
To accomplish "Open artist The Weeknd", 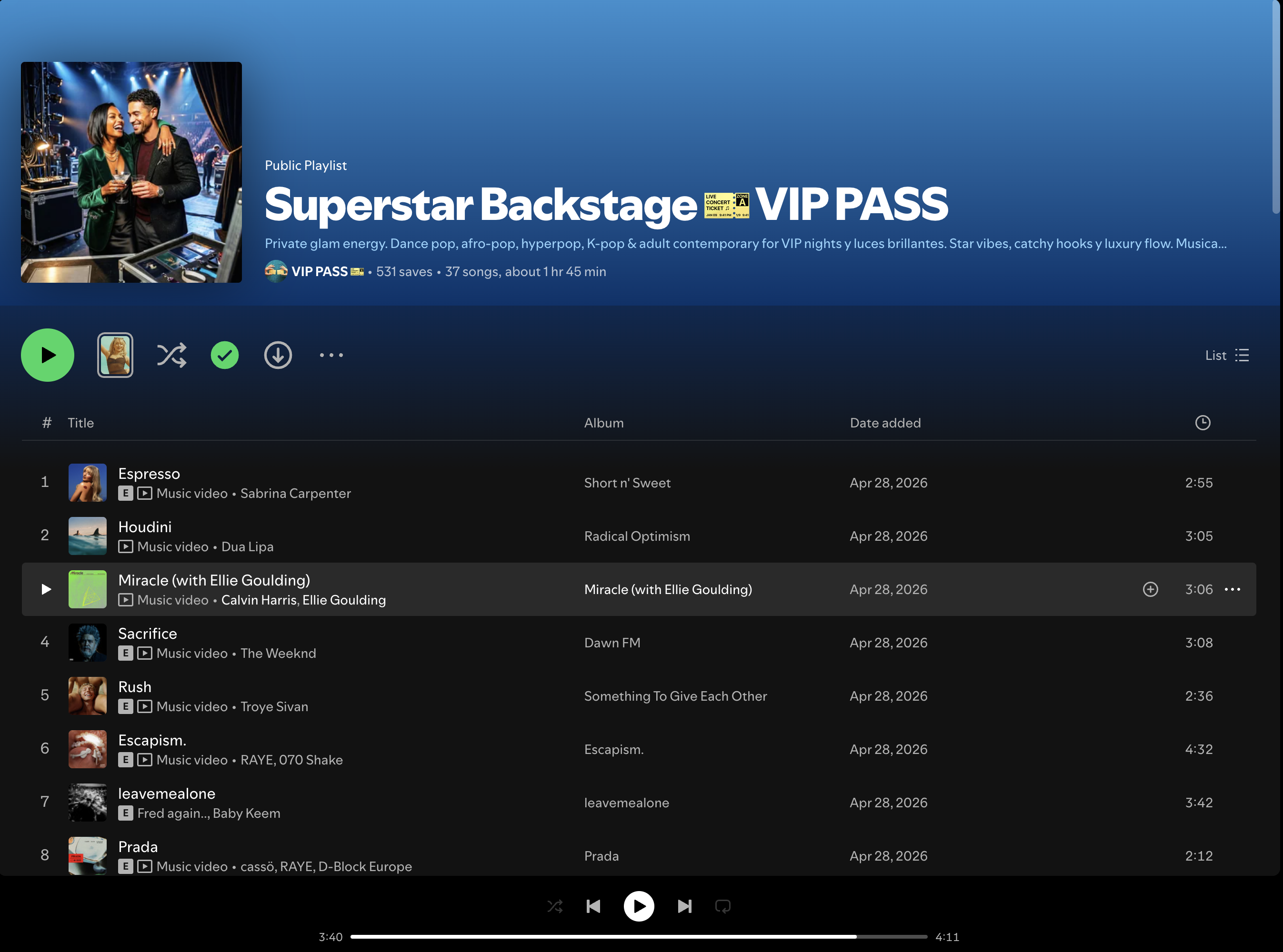I will (x=278, y=654).
